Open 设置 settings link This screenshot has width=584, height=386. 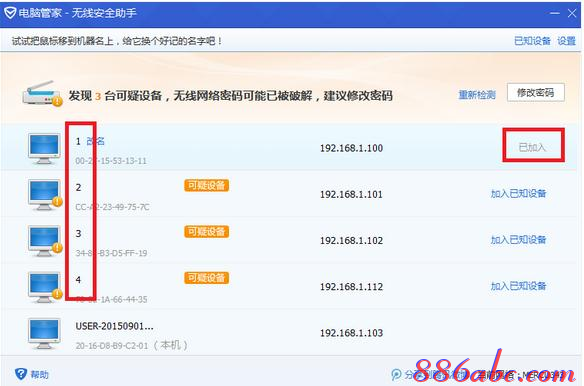click(566, 41)
